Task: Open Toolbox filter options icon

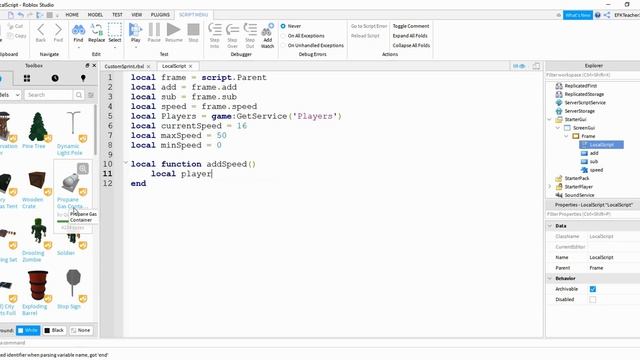Action: tap(91, 95)
